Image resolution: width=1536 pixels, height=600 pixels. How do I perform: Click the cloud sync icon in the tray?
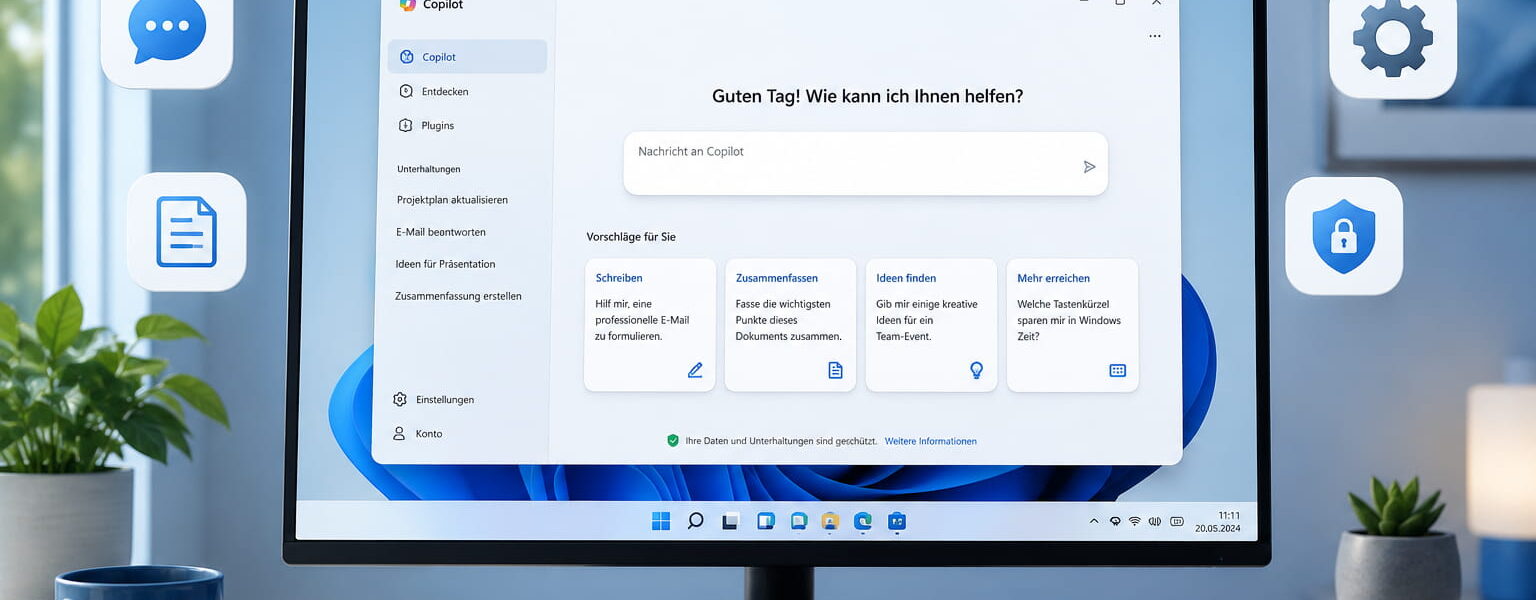(x=1115, y=521)
